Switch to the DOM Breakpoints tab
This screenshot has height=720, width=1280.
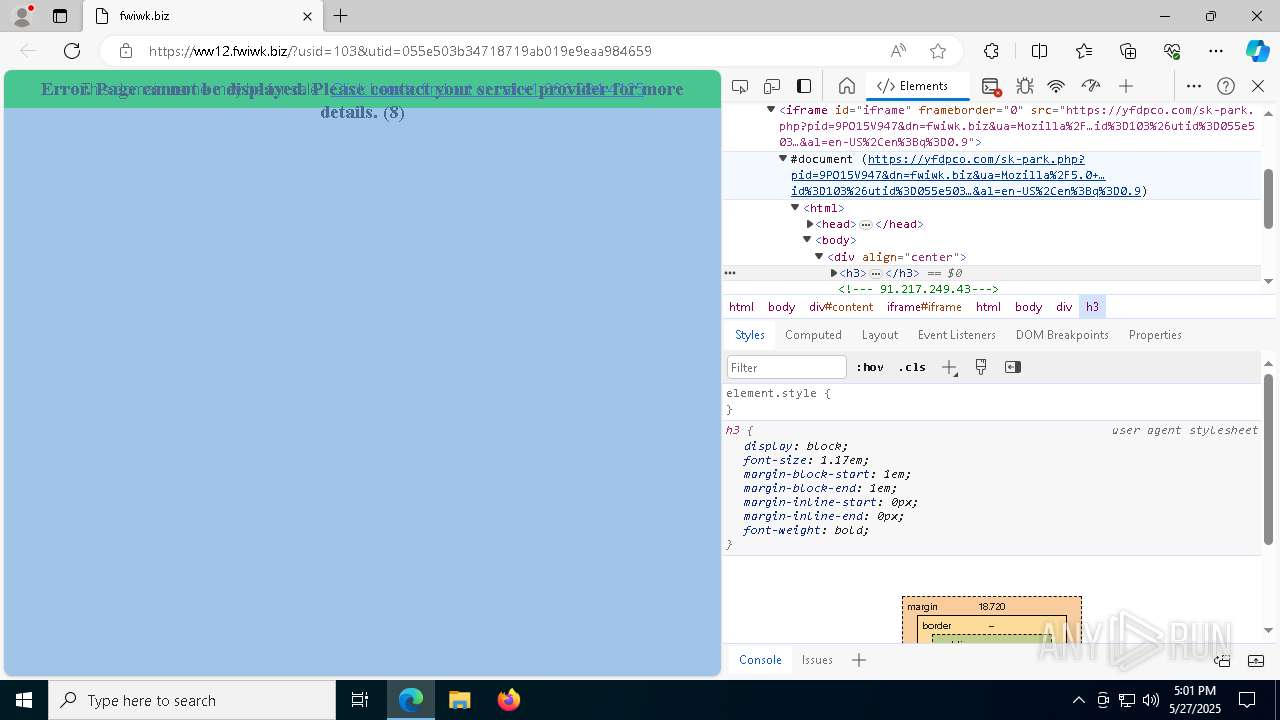1062,335
